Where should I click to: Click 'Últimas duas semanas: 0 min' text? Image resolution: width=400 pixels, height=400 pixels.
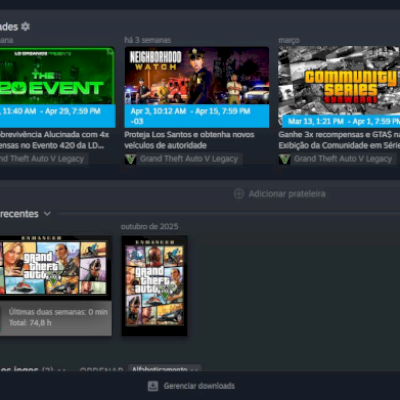[58, 312]
